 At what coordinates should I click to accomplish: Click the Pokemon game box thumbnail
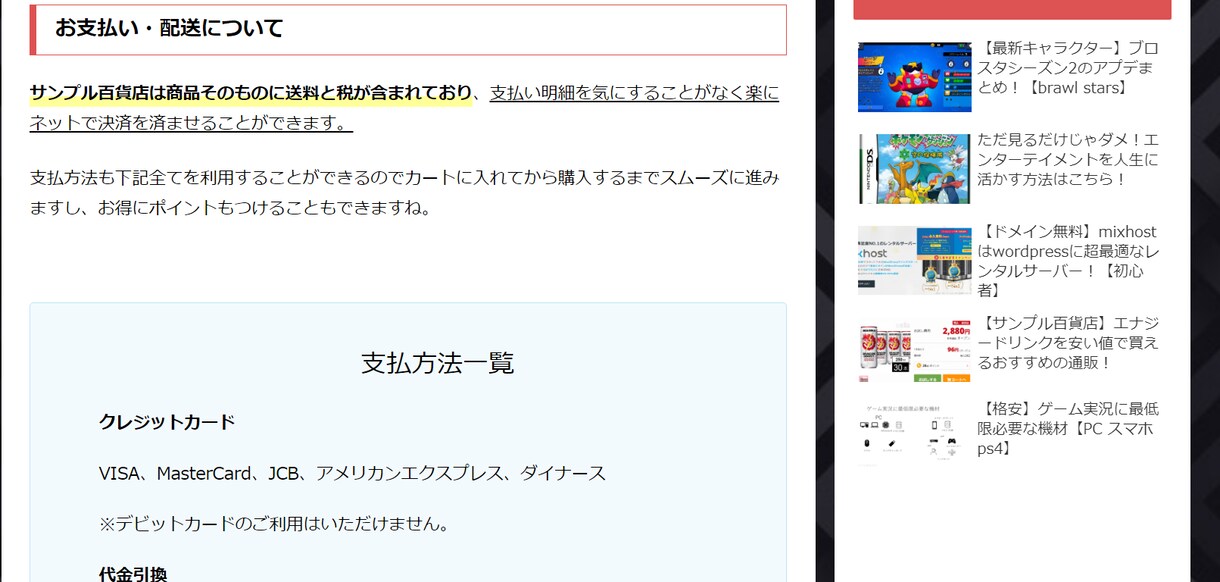click(914, 169)
